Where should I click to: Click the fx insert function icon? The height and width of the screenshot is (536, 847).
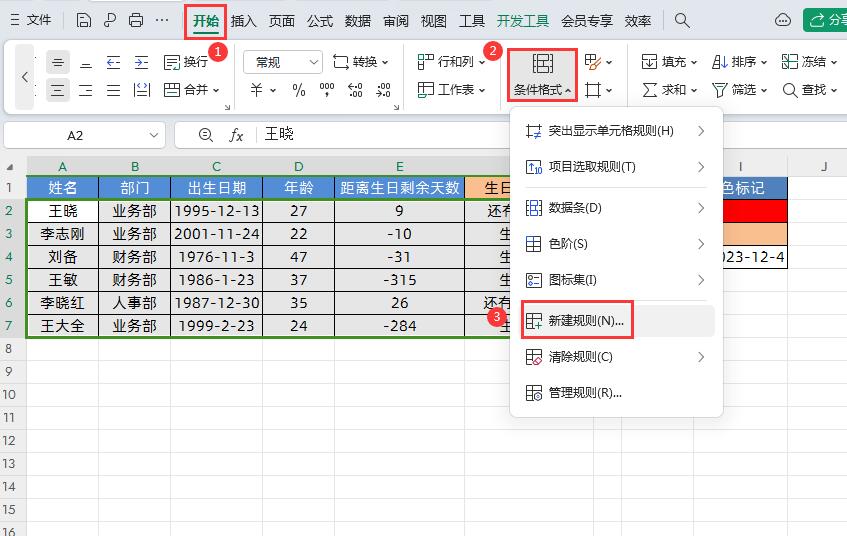(236, 135)
